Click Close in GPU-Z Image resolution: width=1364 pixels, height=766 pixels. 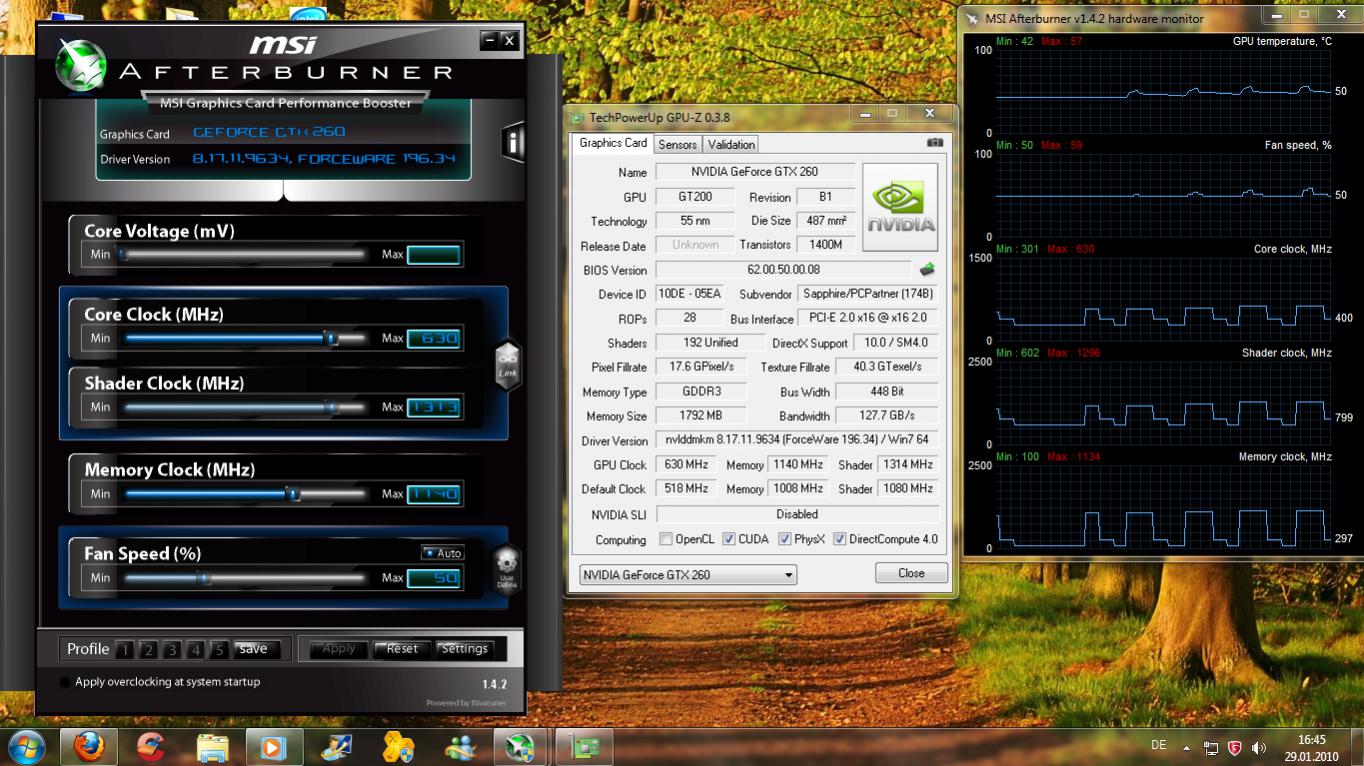point(911,573)
